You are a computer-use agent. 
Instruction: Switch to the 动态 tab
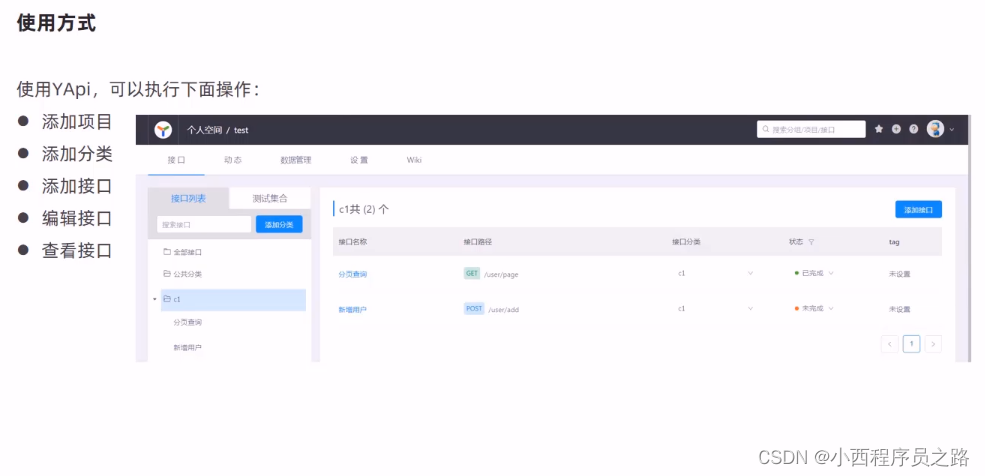click(232, 160)
